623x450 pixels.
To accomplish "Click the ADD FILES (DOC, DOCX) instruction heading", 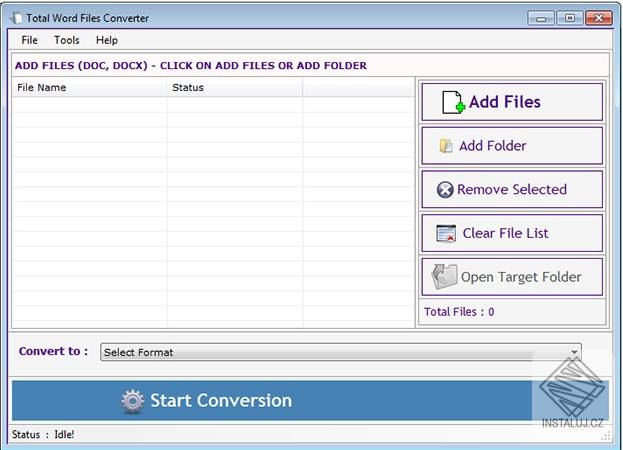I will click(191, 66).
